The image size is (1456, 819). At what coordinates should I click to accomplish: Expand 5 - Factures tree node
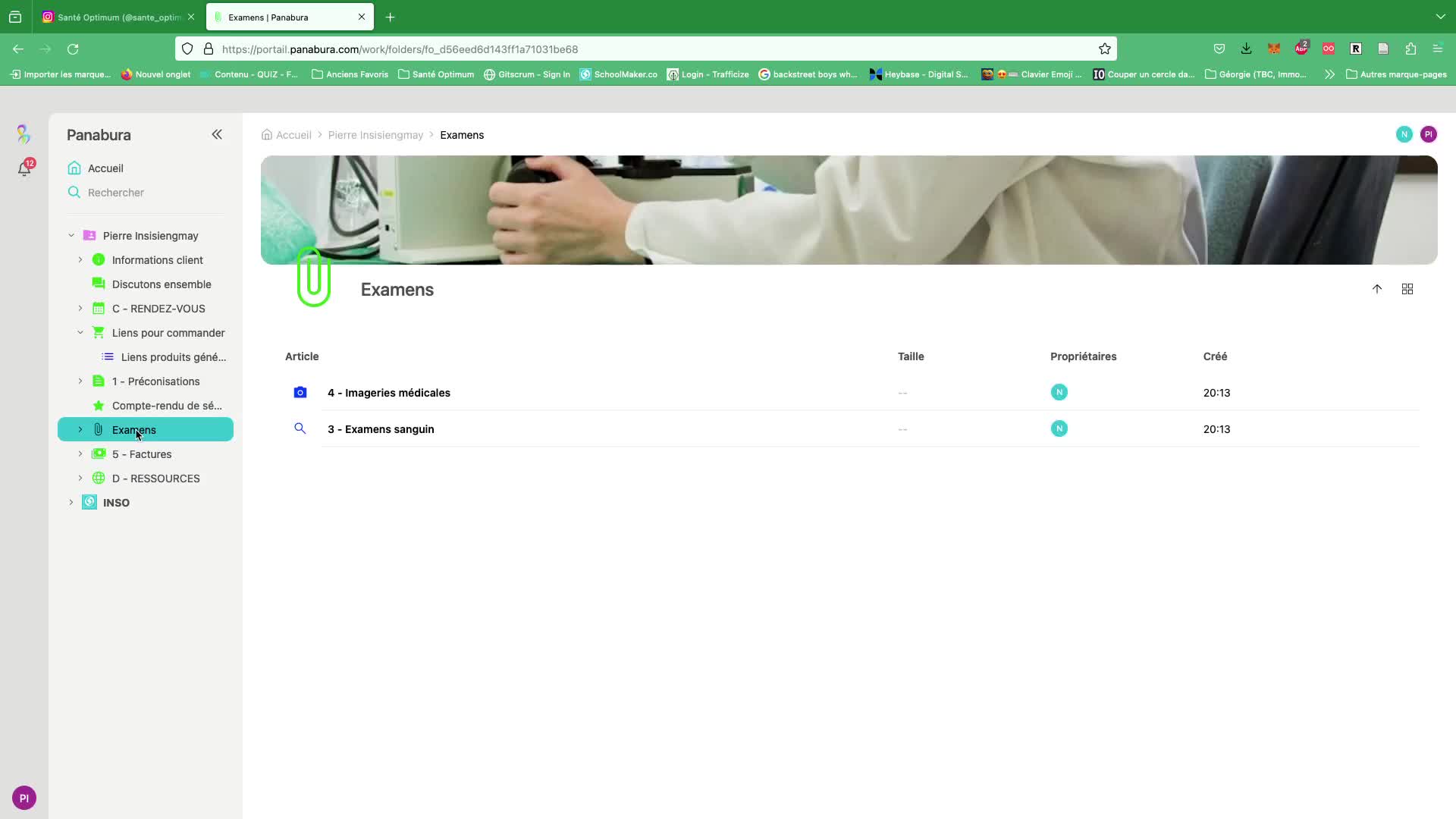pyautogui.click(x=80, y=454)
